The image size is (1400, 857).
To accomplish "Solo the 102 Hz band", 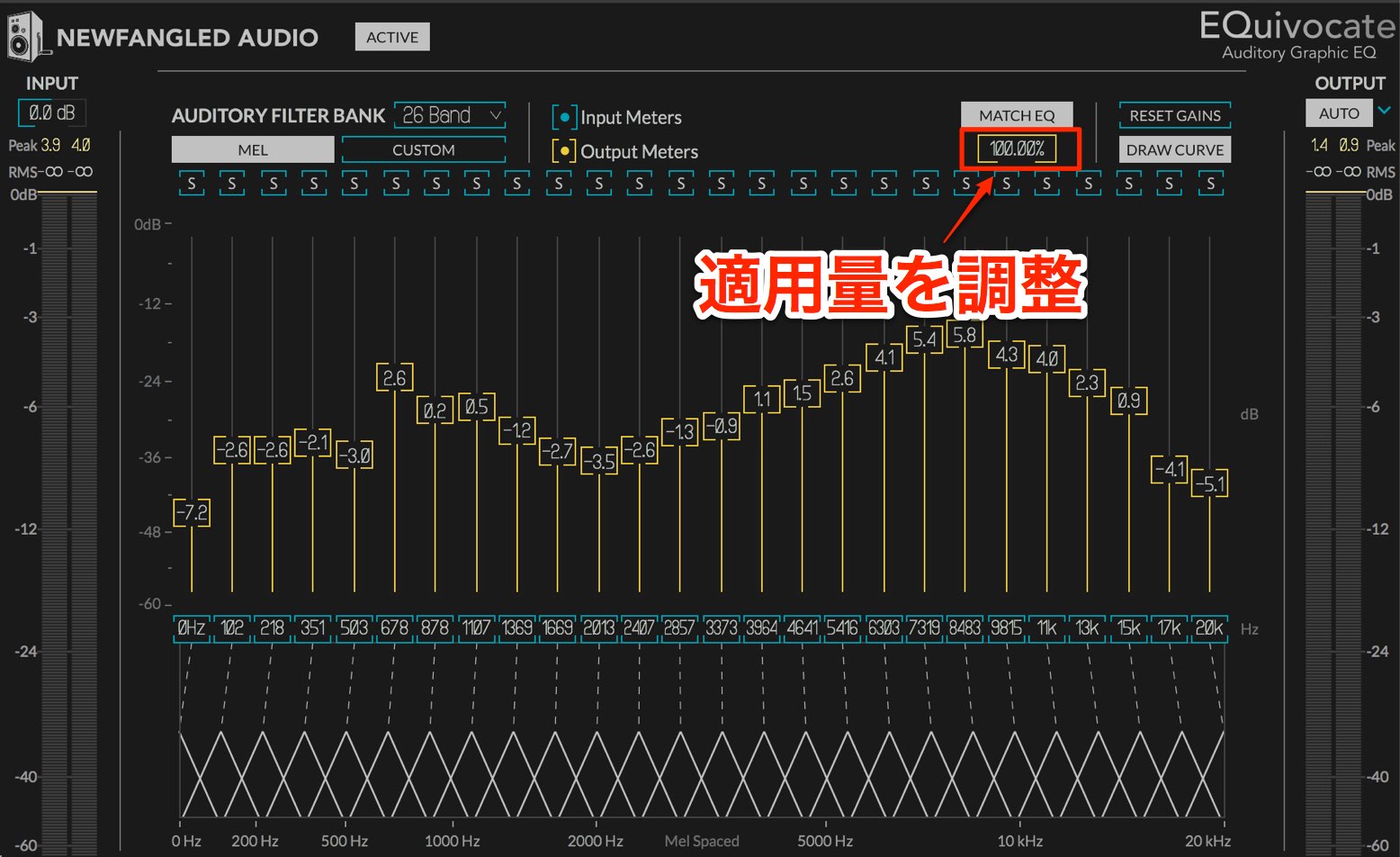I will (x=232, y=184).
